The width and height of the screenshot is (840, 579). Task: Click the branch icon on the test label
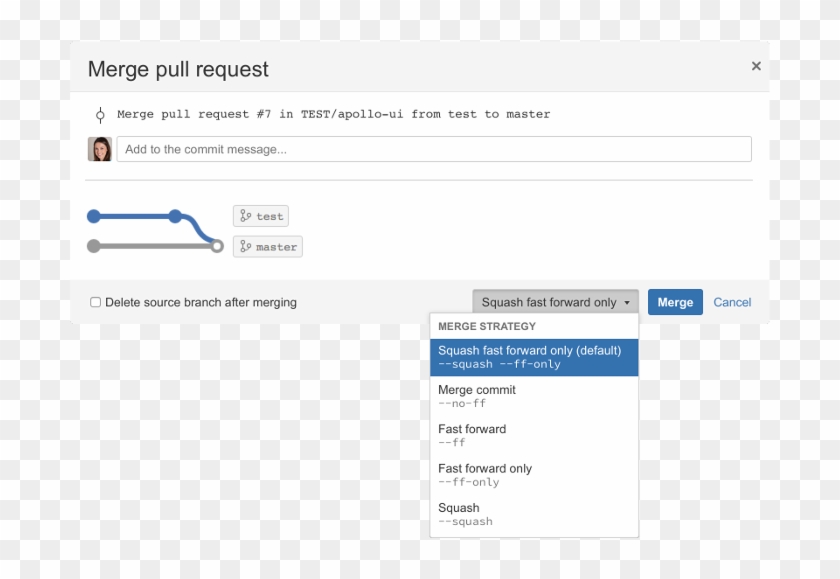[245, 215]
